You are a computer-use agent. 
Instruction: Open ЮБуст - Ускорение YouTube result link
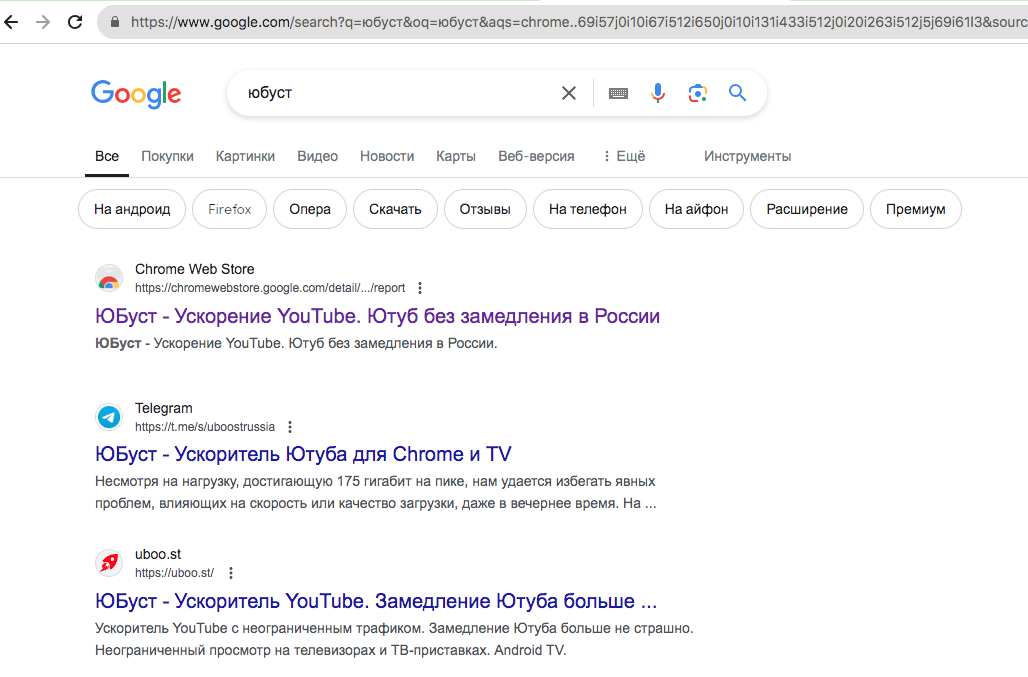377,316
